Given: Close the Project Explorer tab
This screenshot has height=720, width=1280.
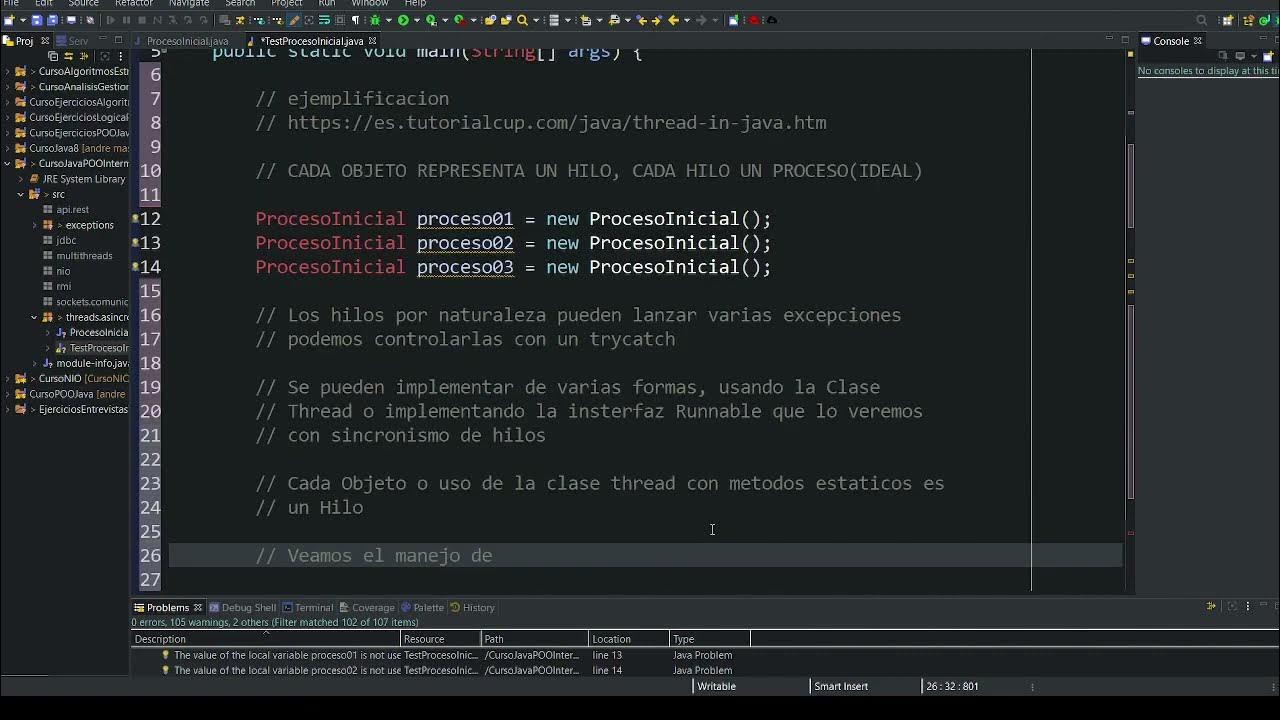Looking at the screenshot, I should (x=45, y=41).
